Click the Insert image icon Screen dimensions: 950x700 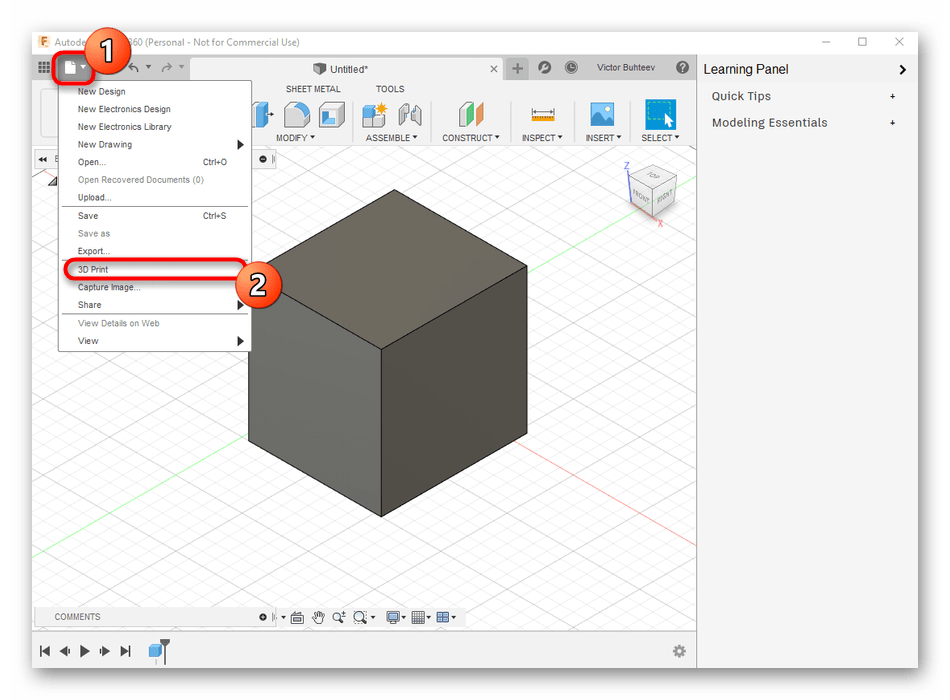coord(602,115)
